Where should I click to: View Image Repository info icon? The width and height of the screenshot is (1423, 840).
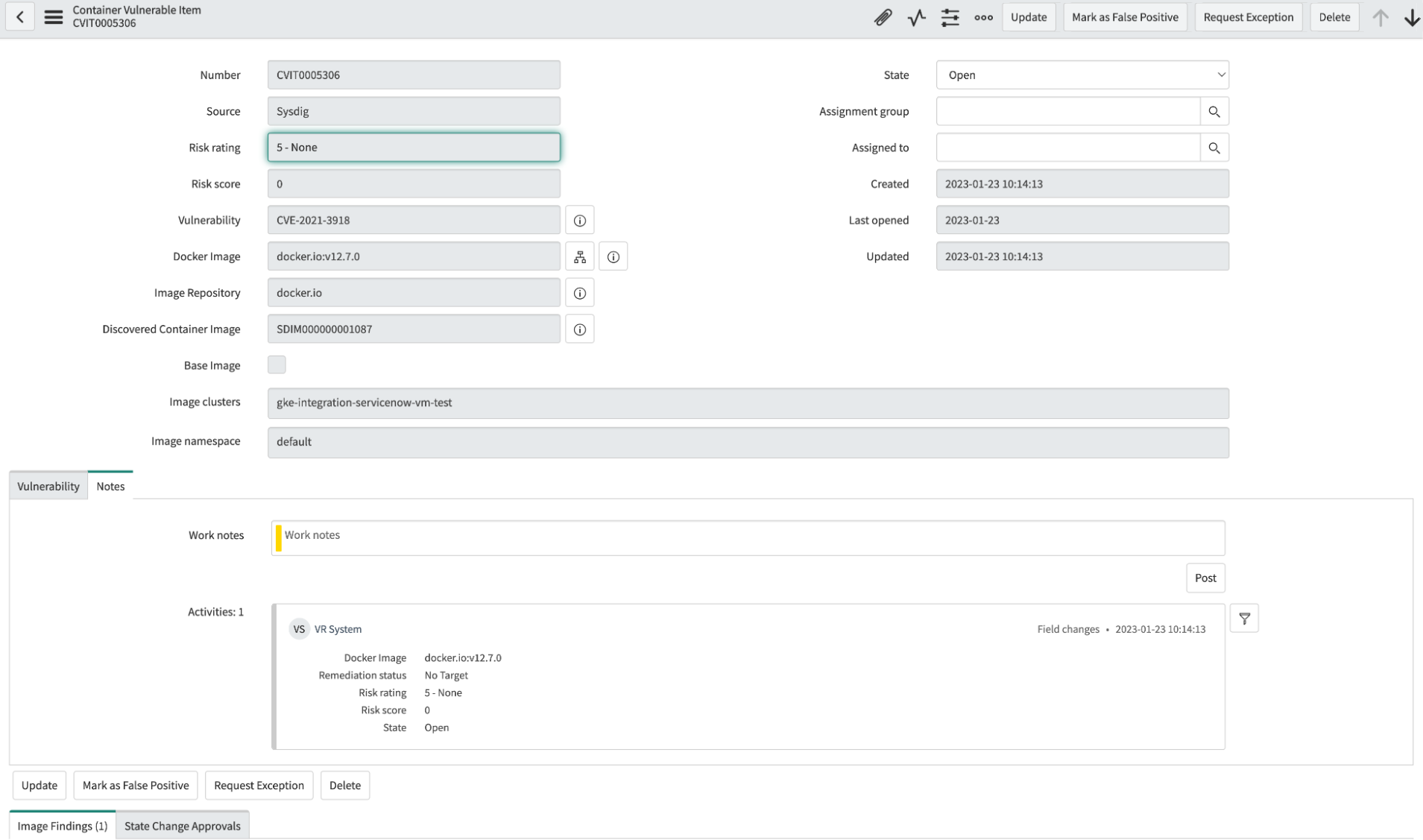click(580, 292)
